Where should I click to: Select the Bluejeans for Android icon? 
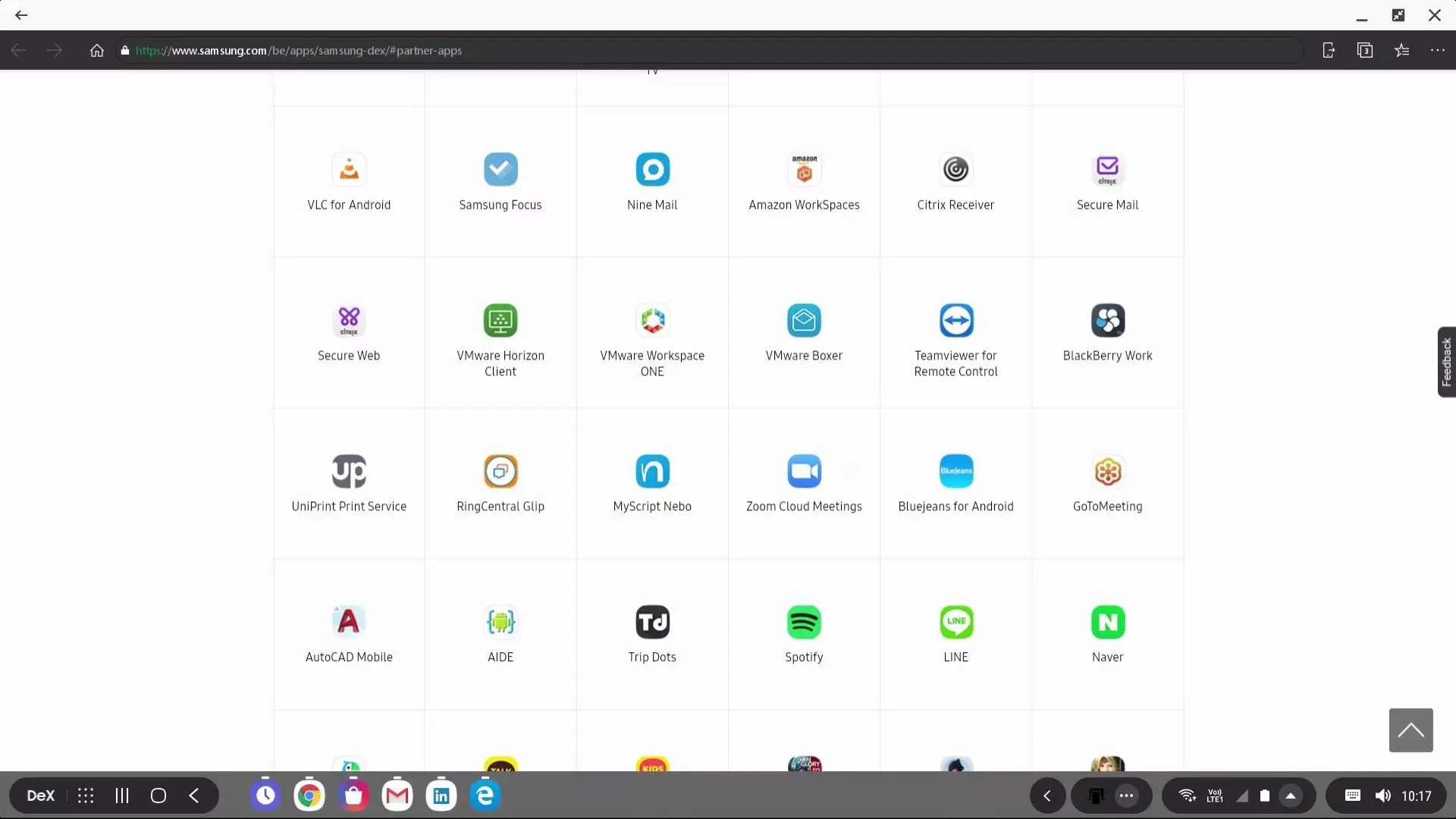click(955, 471)
